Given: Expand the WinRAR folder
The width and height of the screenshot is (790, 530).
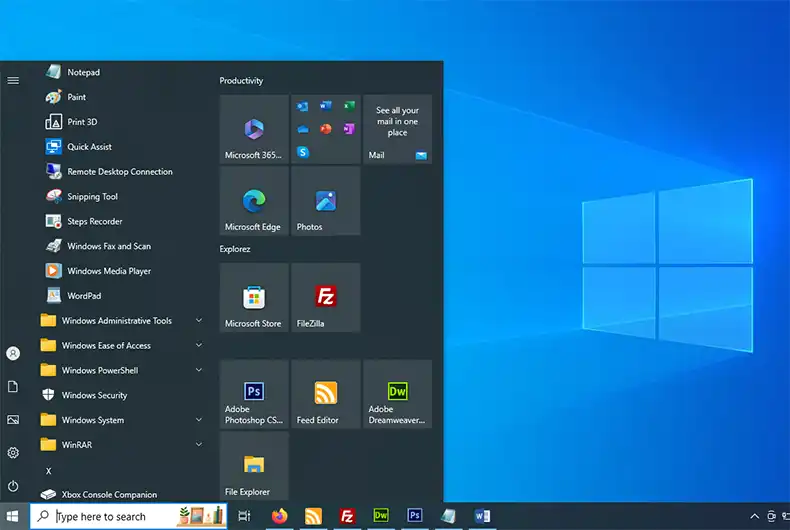Looking at the screenshot, I should point(76,445).
